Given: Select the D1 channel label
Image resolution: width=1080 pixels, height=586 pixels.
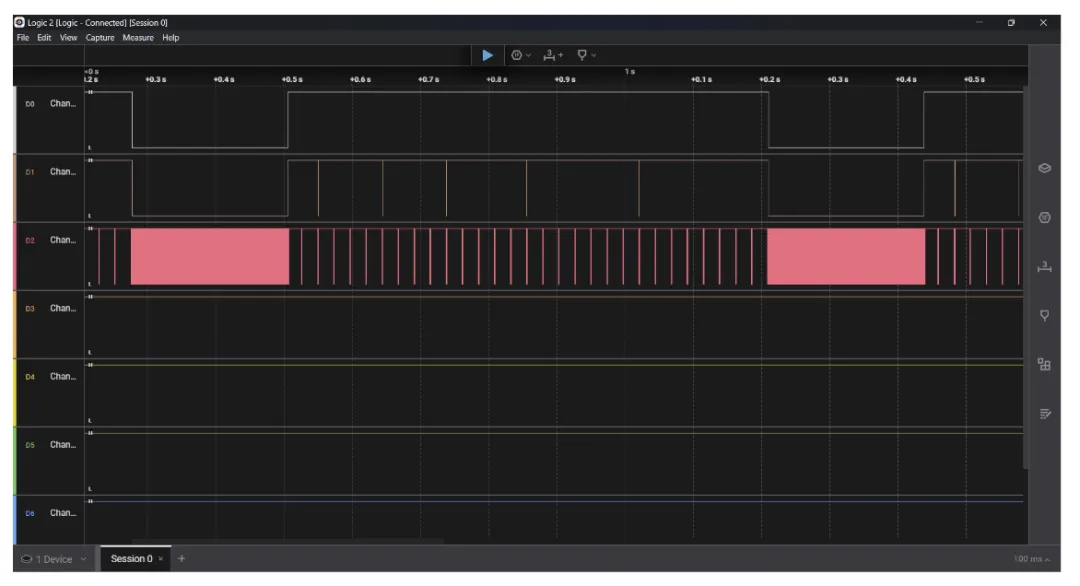Looking at the screenshot, I should pos(50,172).
